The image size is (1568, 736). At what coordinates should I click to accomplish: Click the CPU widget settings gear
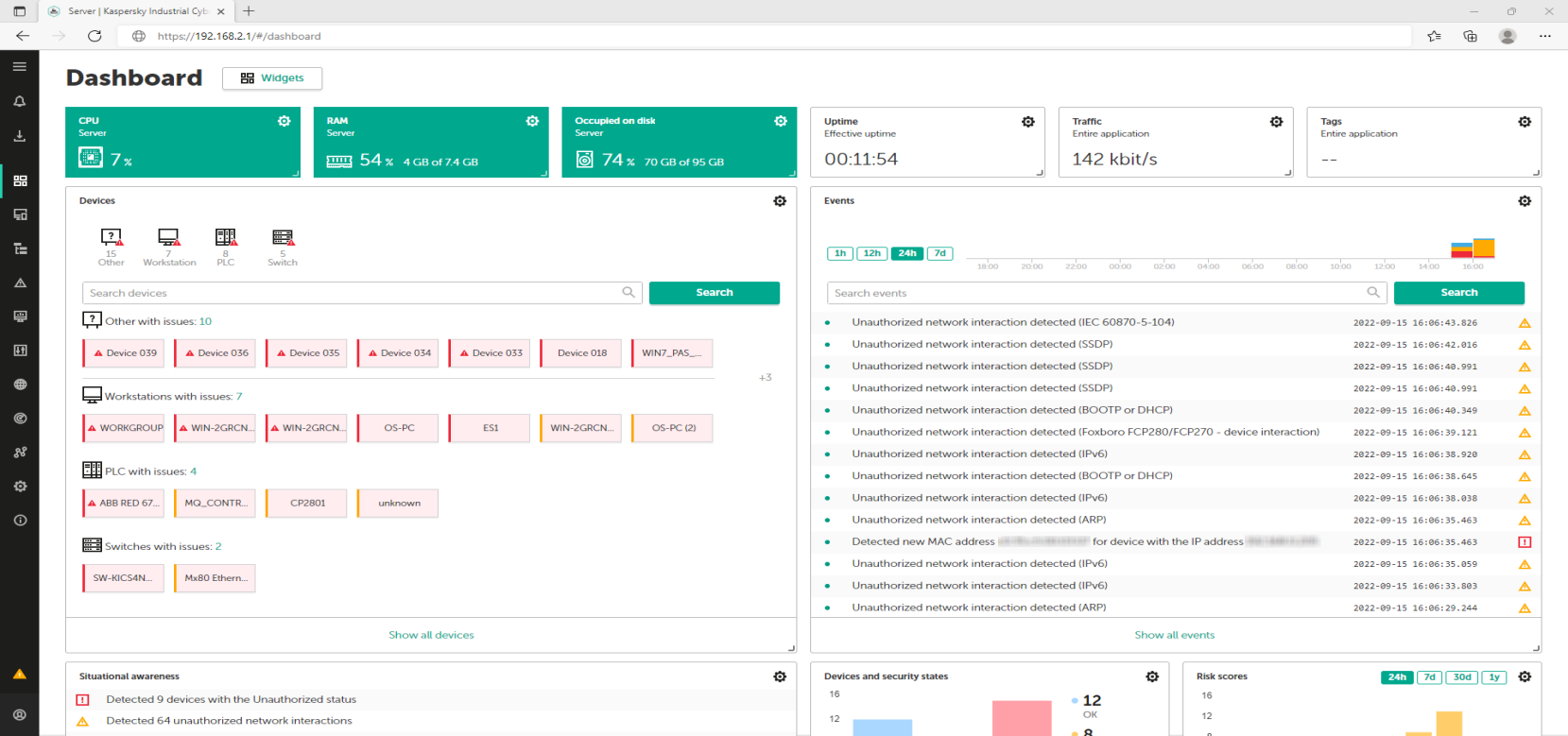(x=284, y=121)
